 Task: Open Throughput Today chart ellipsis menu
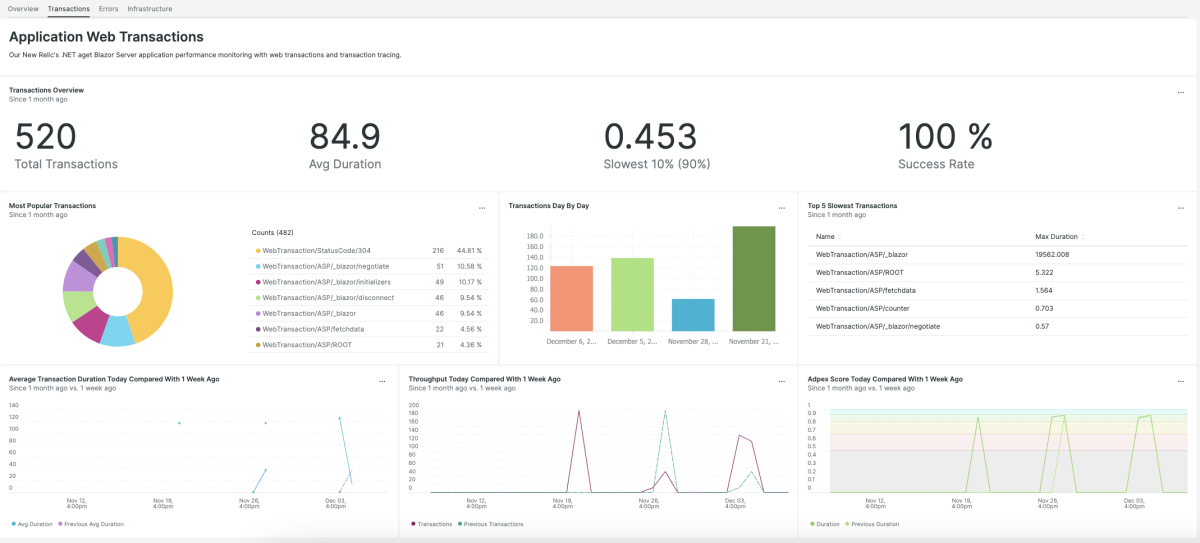[781, 381]
